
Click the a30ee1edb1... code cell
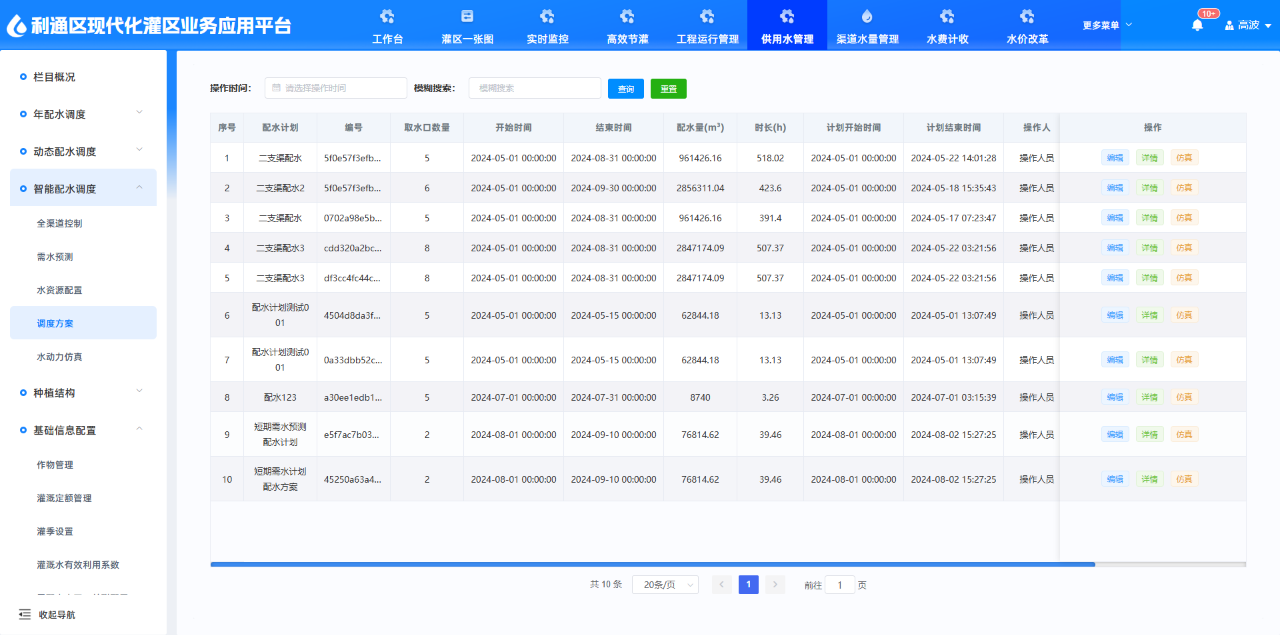(353, 397)
